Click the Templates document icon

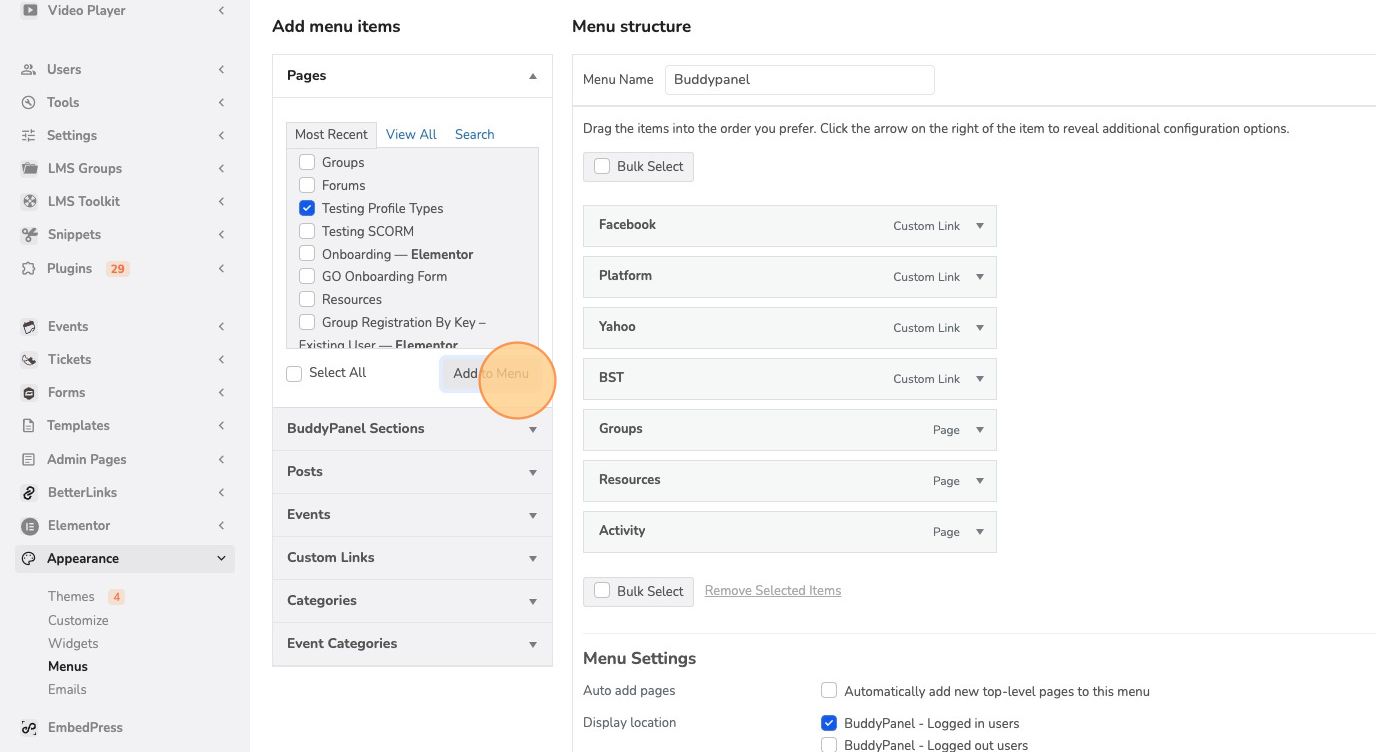[29, 426]
